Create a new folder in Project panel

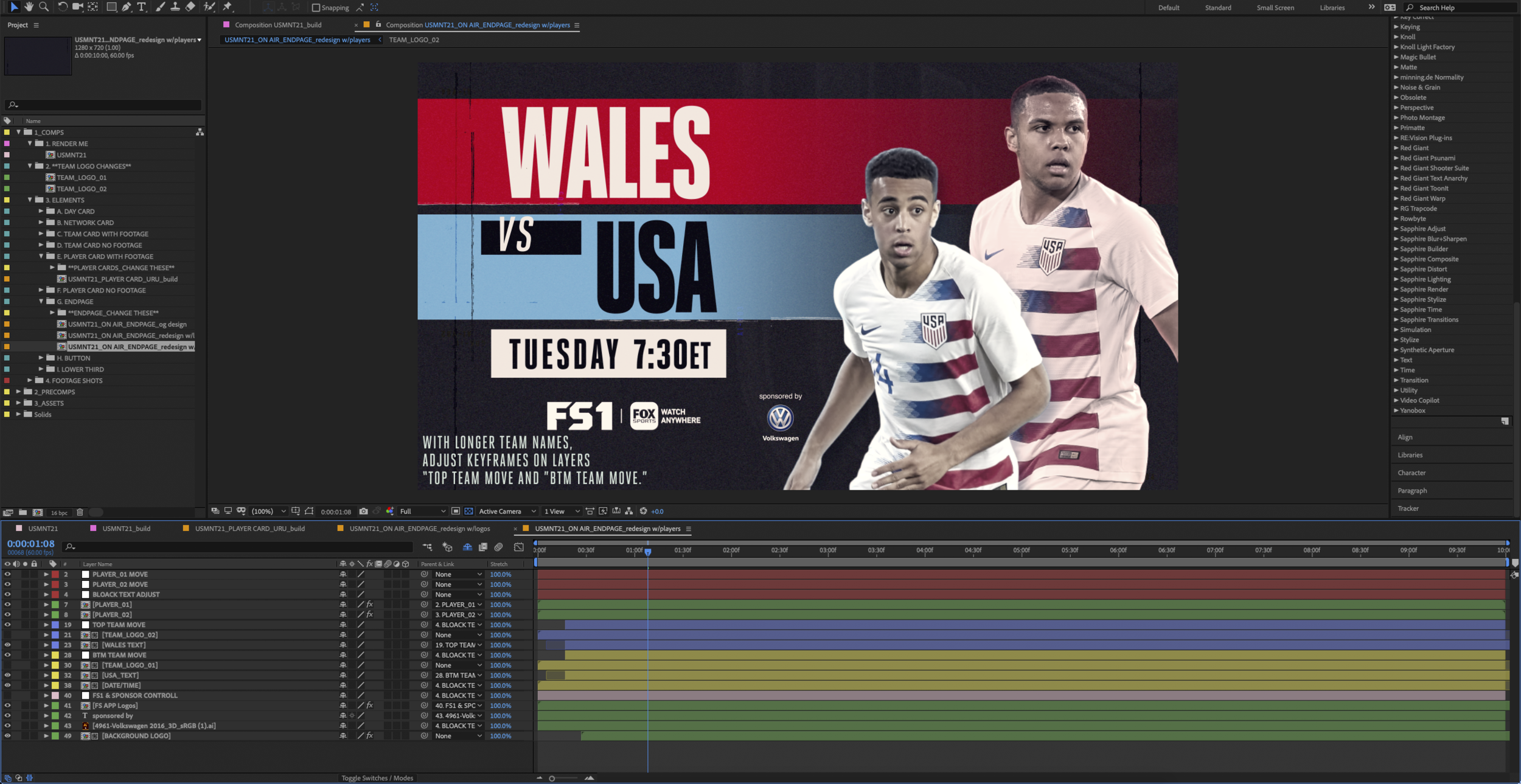pyautogui.click(x=23, y=513)
